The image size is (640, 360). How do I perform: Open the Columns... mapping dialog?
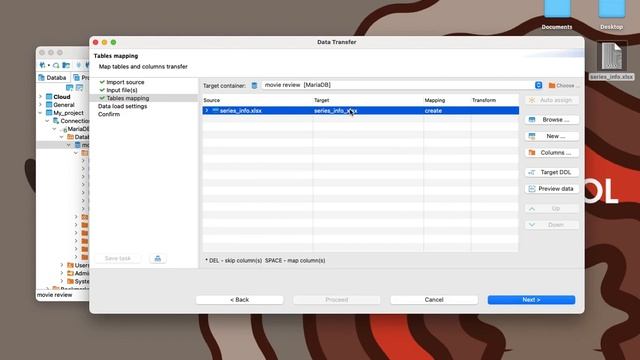(551, 152)
